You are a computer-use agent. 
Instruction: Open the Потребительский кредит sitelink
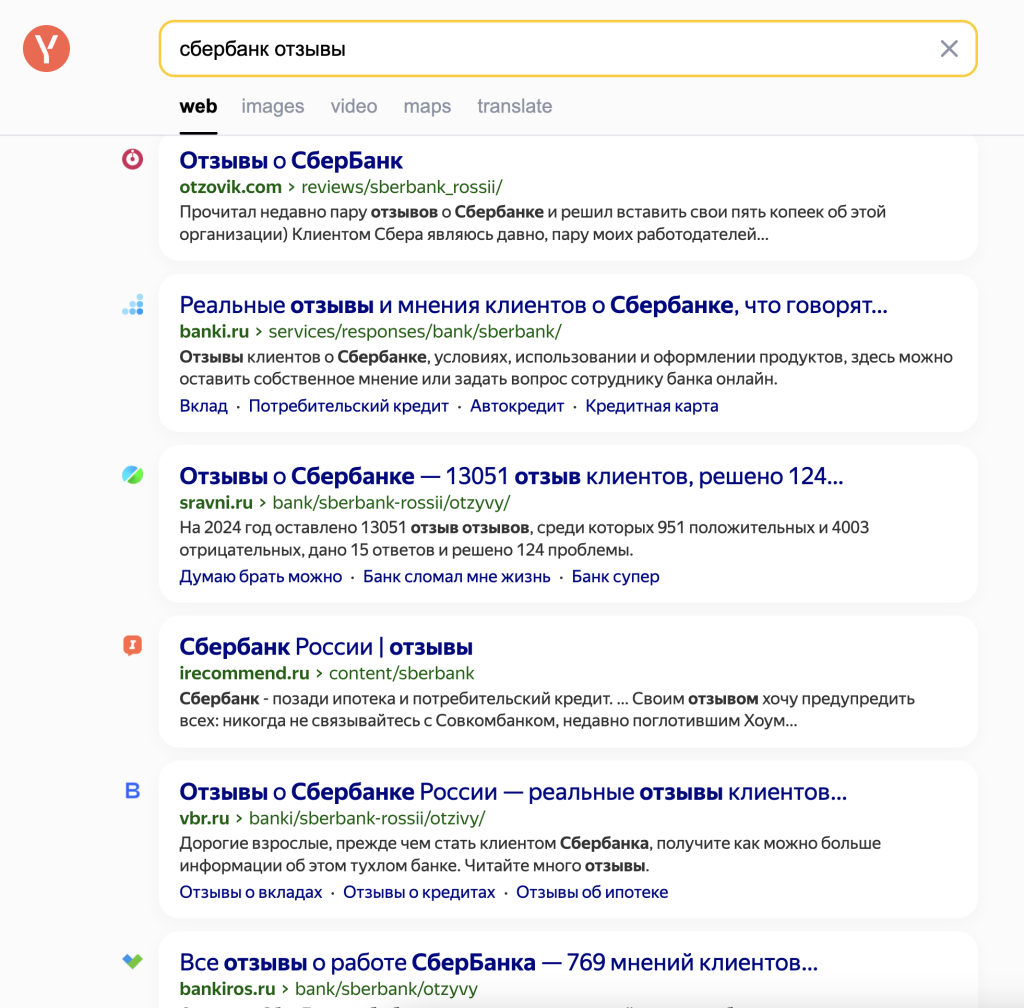point(348,406)
